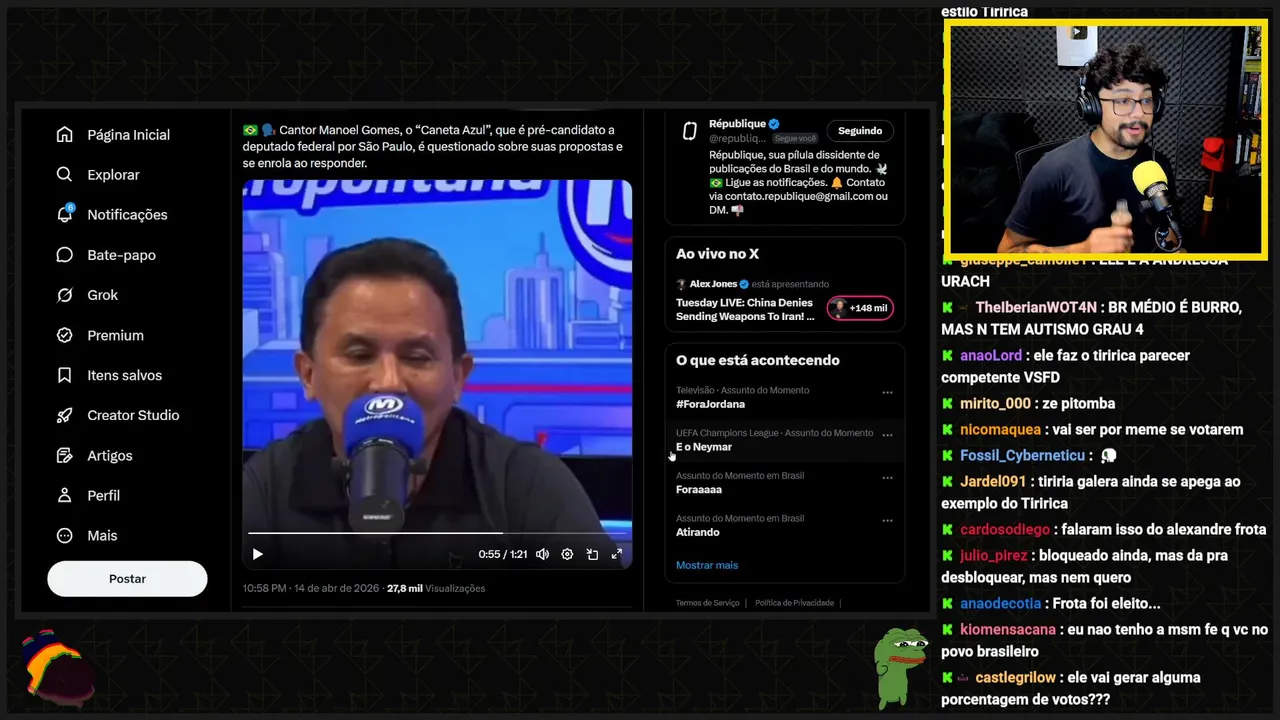Image resolution: width=1280 pixels, height=720 pixels.
Task: Open the Itens salvos bookmark icon
Action: coord(65,375)
